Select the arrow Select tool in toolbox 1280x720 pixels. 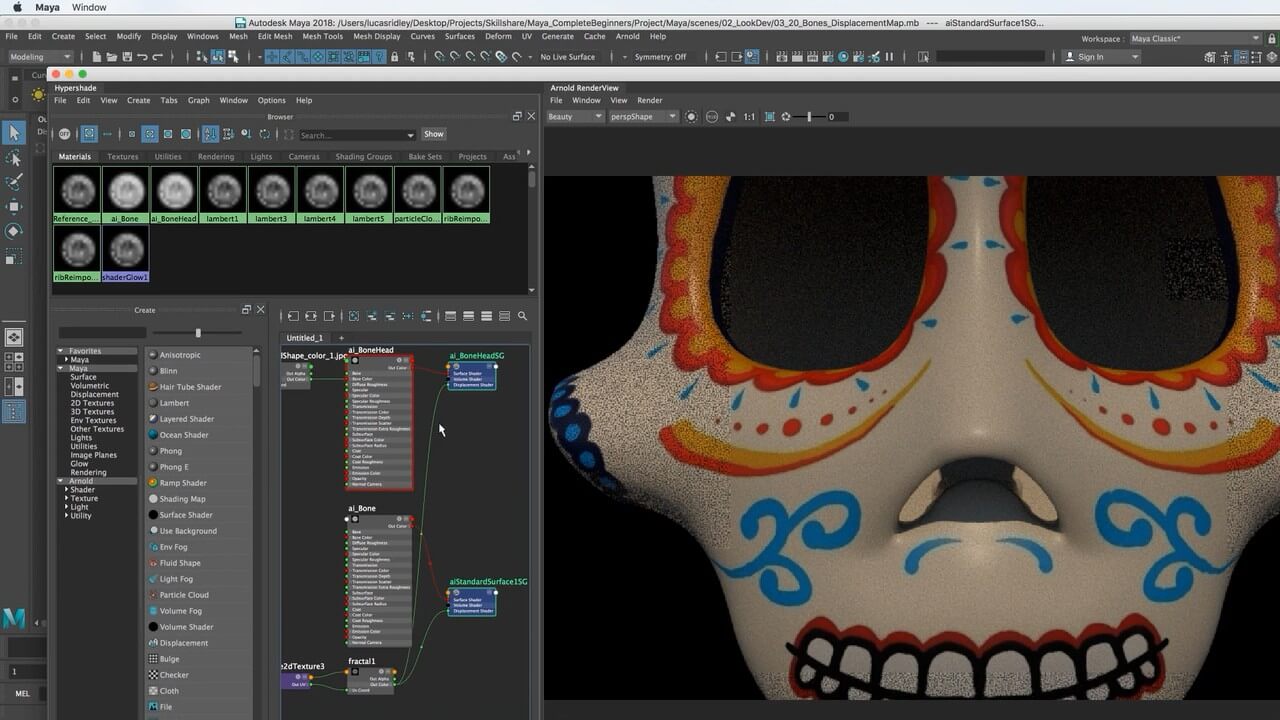click(x=13, y=133)
